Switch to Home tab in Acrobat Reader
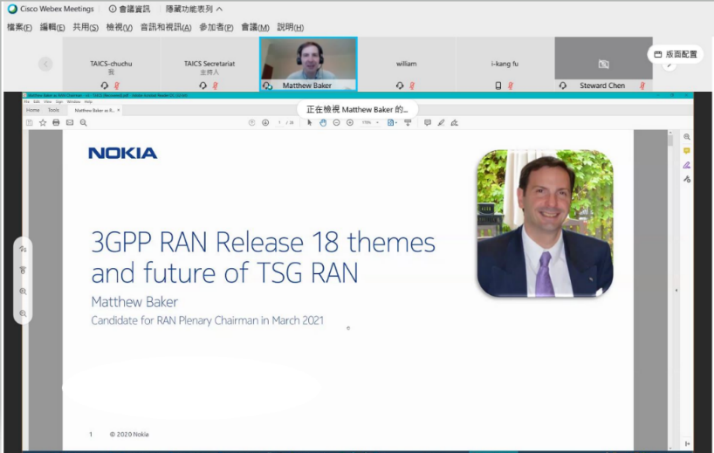Image resolution: width=714 pixels, height=453 pixels. (x=32, y=110)
